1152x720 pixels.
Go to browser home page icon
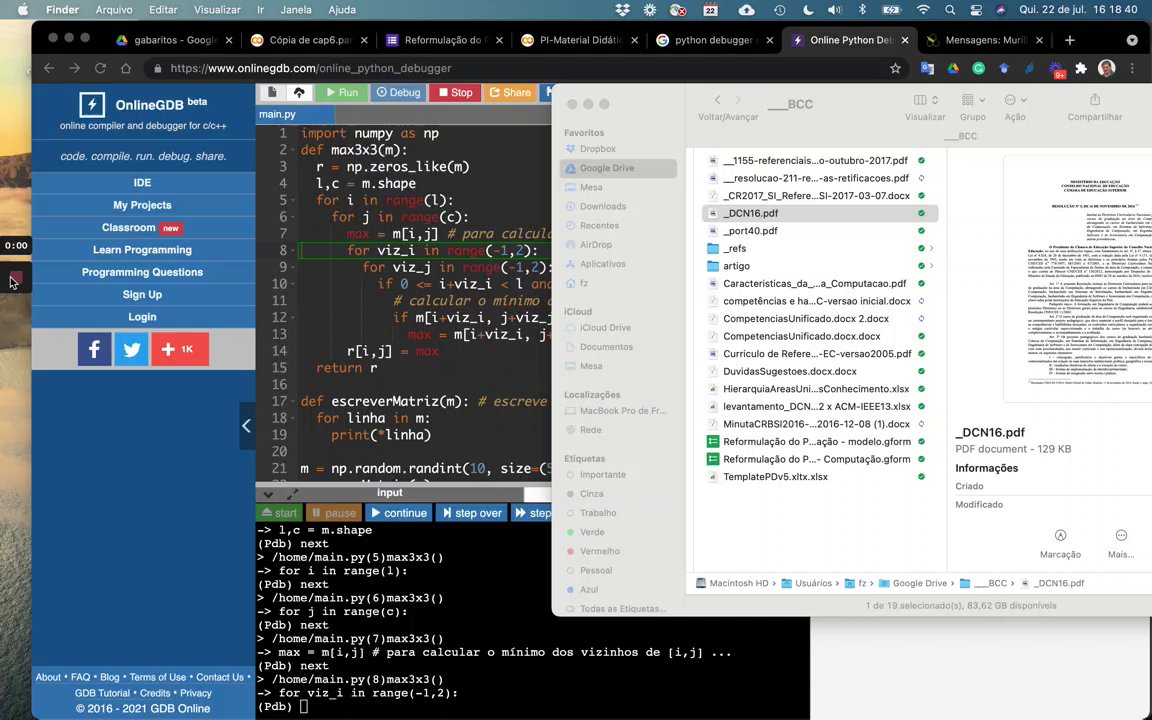pyautogui.click(x=126, y=68)
